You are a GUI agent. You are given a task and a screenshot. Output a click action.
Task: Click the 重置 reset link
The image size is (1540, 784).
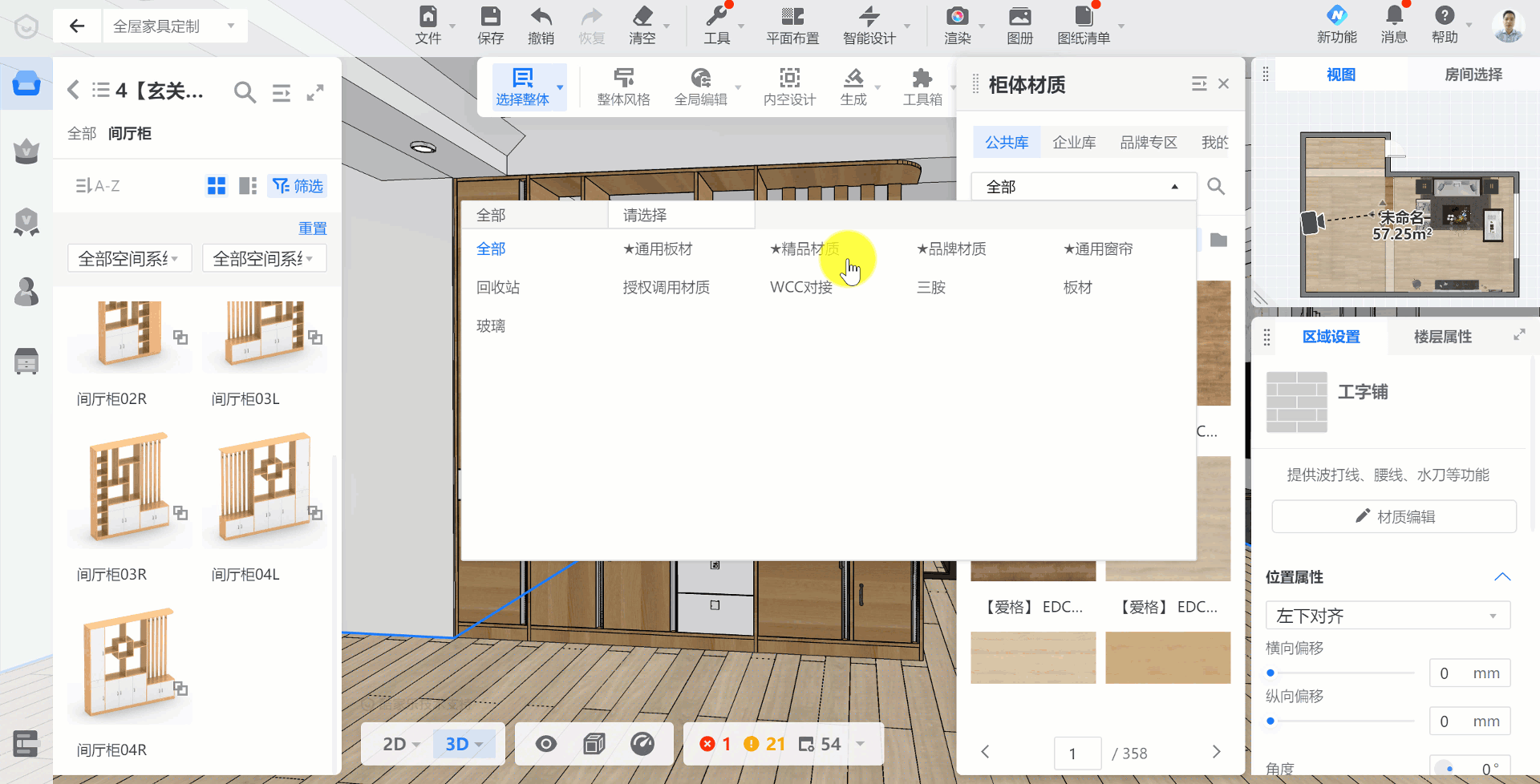pyautogui.click(x=312, y=228)
